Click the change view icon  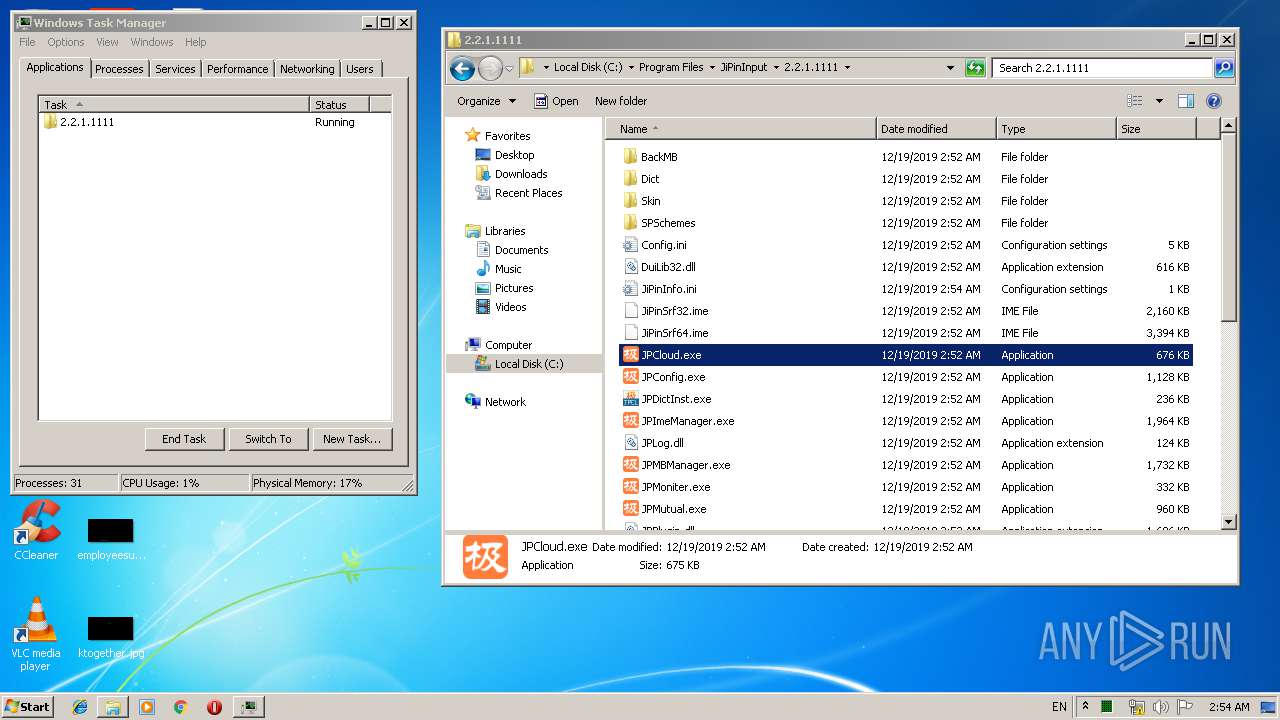click(x=1135, y=101)
